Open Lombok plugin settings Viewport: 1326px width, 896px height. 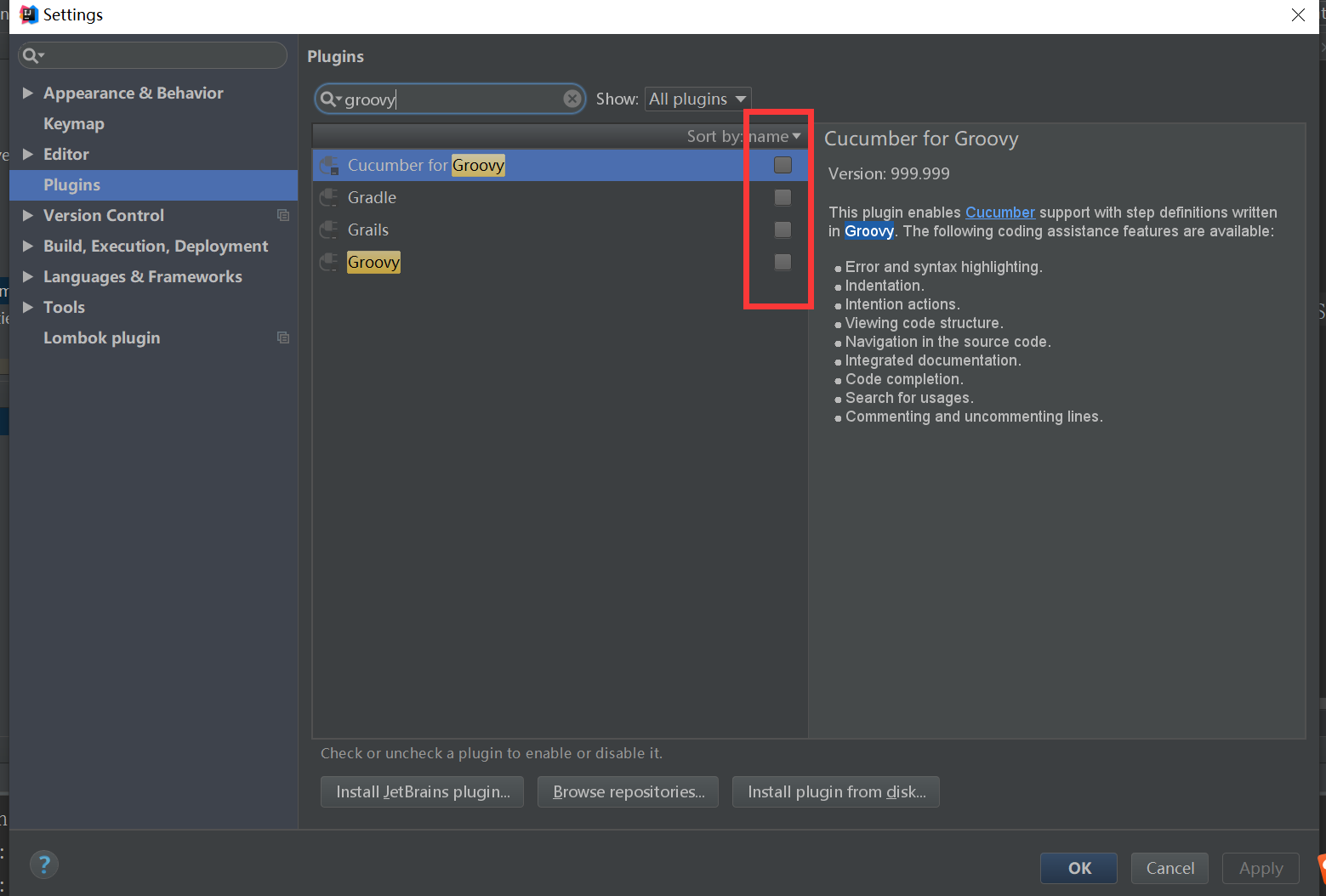(x=102, y=337)
